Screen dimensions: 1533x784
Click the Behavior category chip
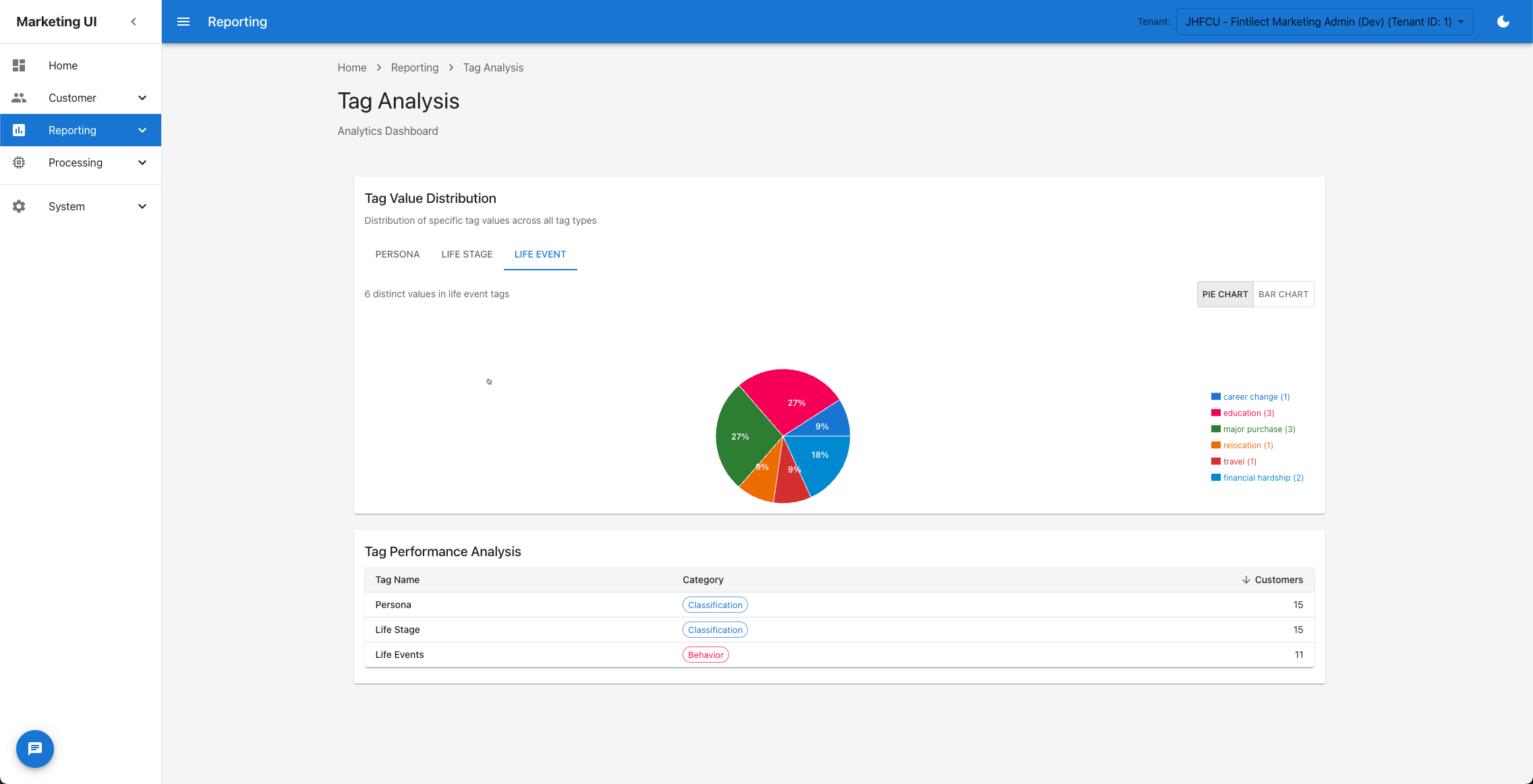705,654
